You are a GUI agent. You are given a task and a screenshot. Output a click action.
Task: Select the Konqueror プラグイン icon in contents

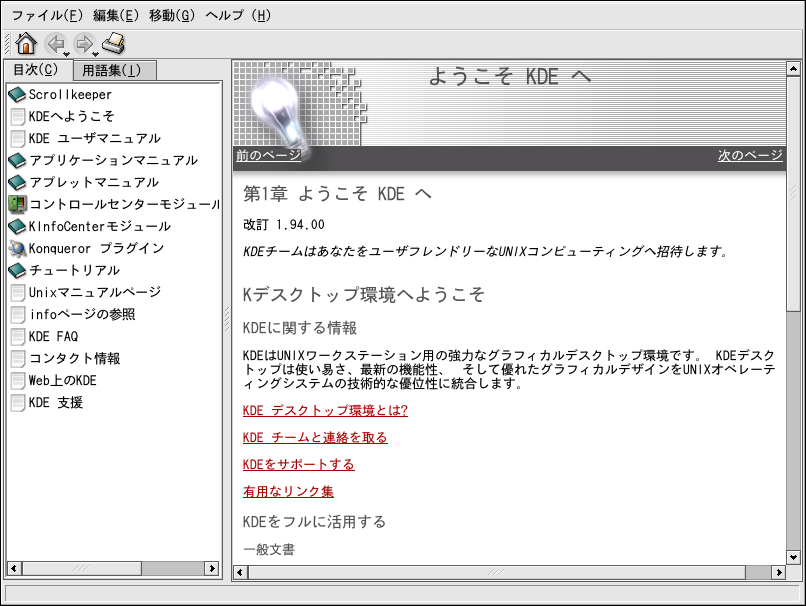click(17, 248)
